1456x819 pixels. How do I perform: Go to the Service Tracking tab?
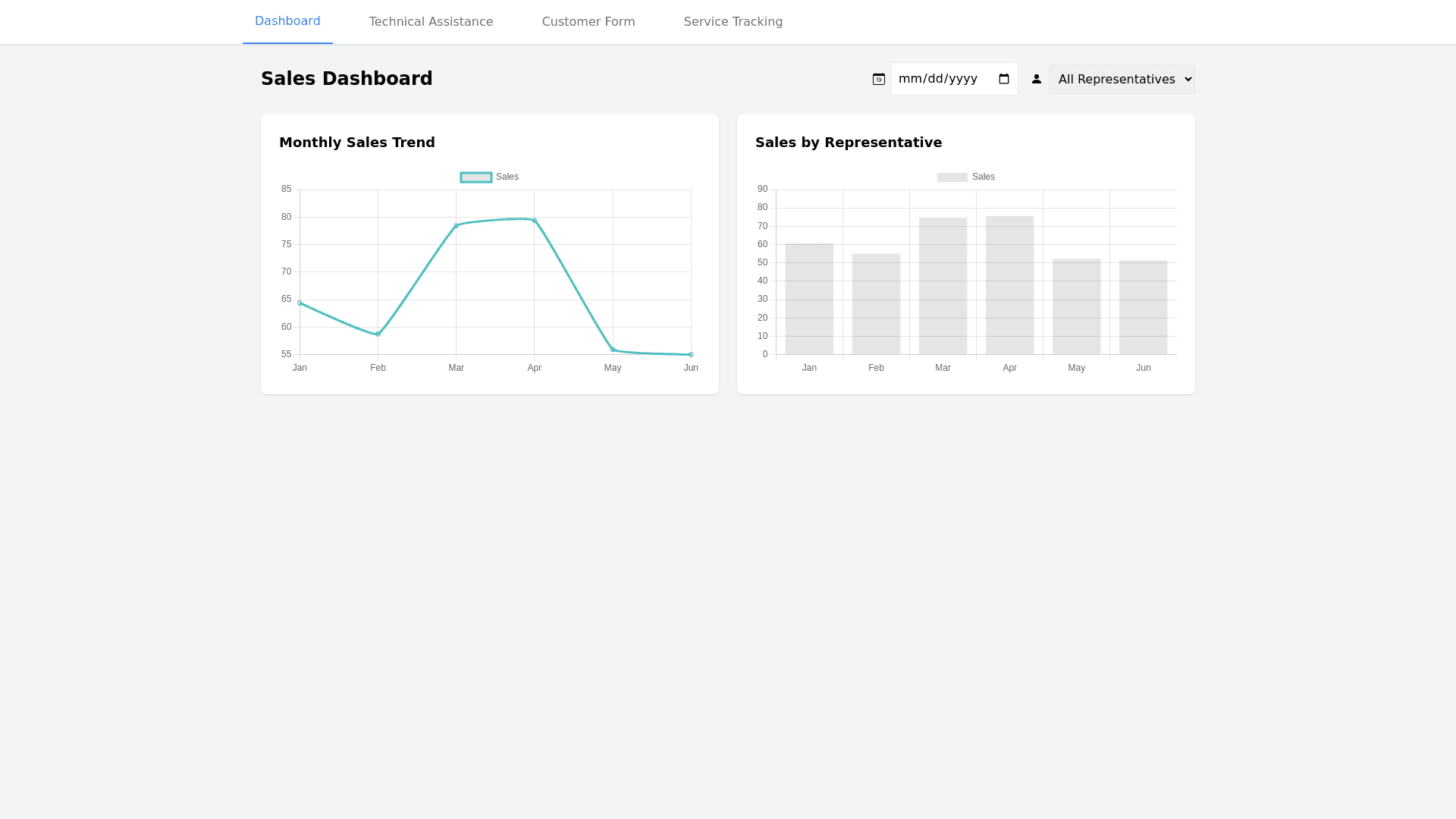733,21
